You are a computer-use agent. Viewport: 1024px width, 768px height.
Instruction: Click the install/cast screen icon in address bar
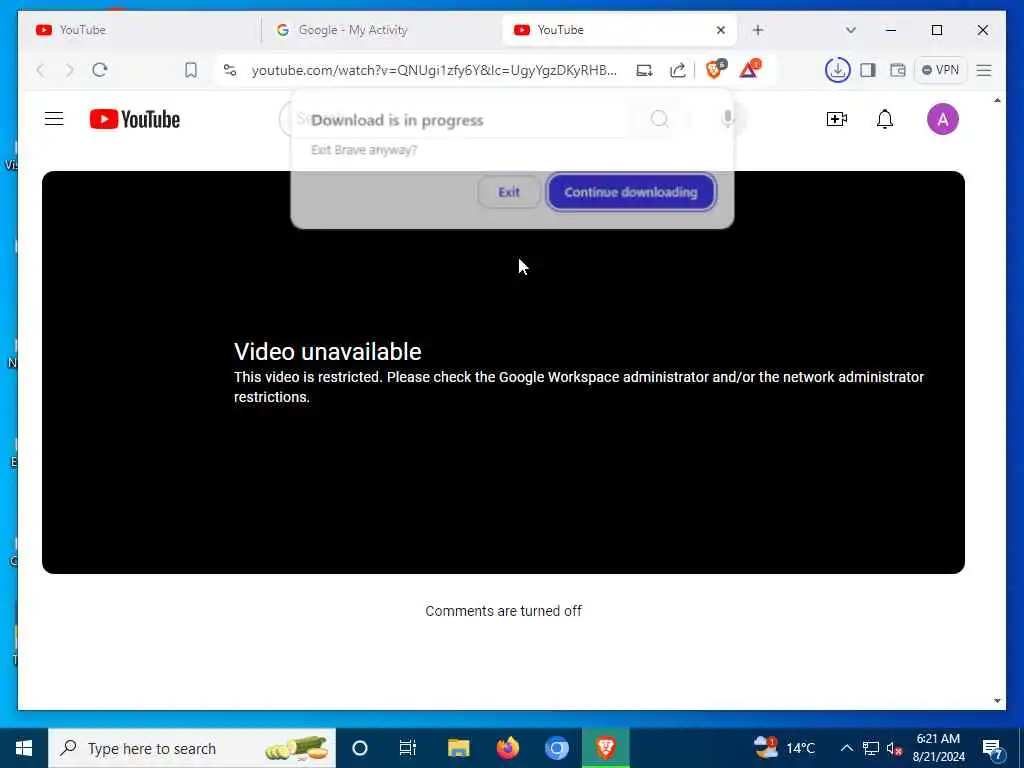pos(644,70)
